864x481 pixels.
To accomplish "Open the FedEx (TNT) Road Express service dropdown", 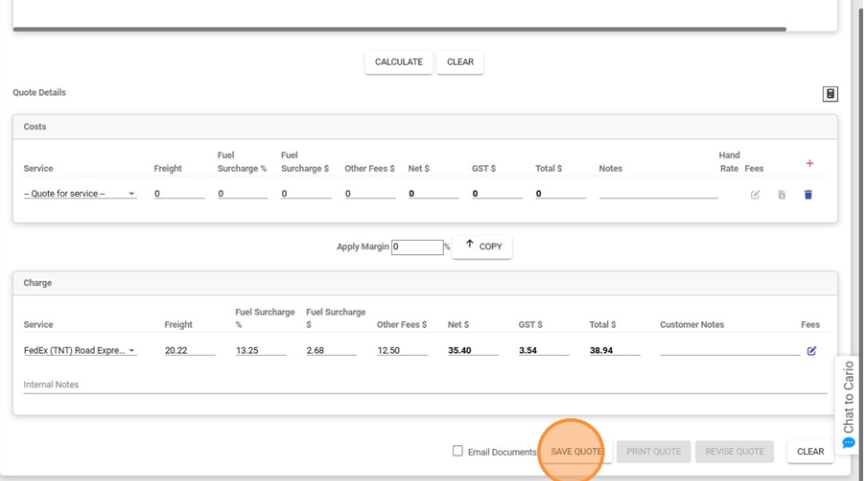I will (80, 351).
